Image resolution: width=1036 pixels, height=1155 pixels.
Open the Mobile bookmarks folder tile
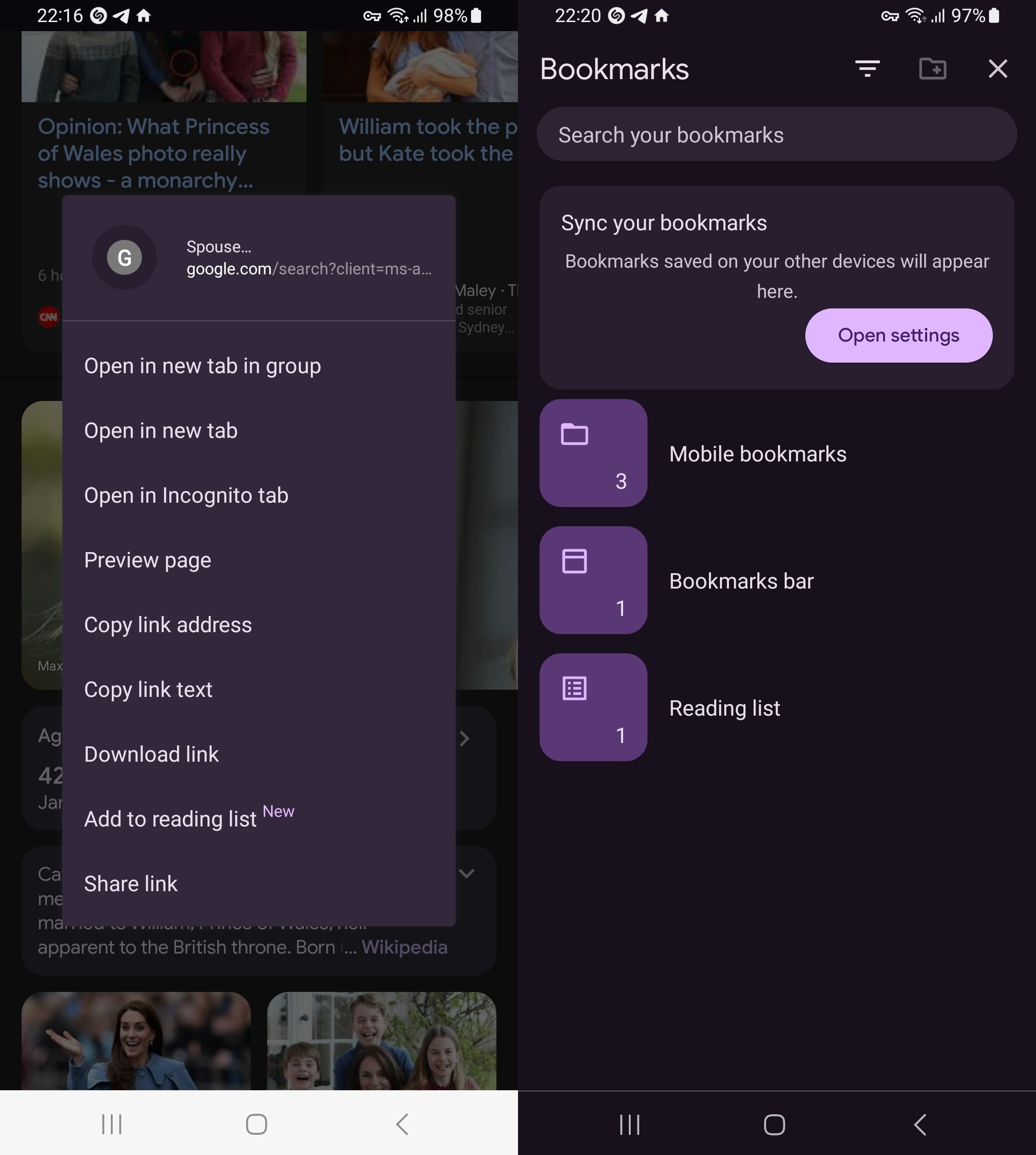[593, 453]
